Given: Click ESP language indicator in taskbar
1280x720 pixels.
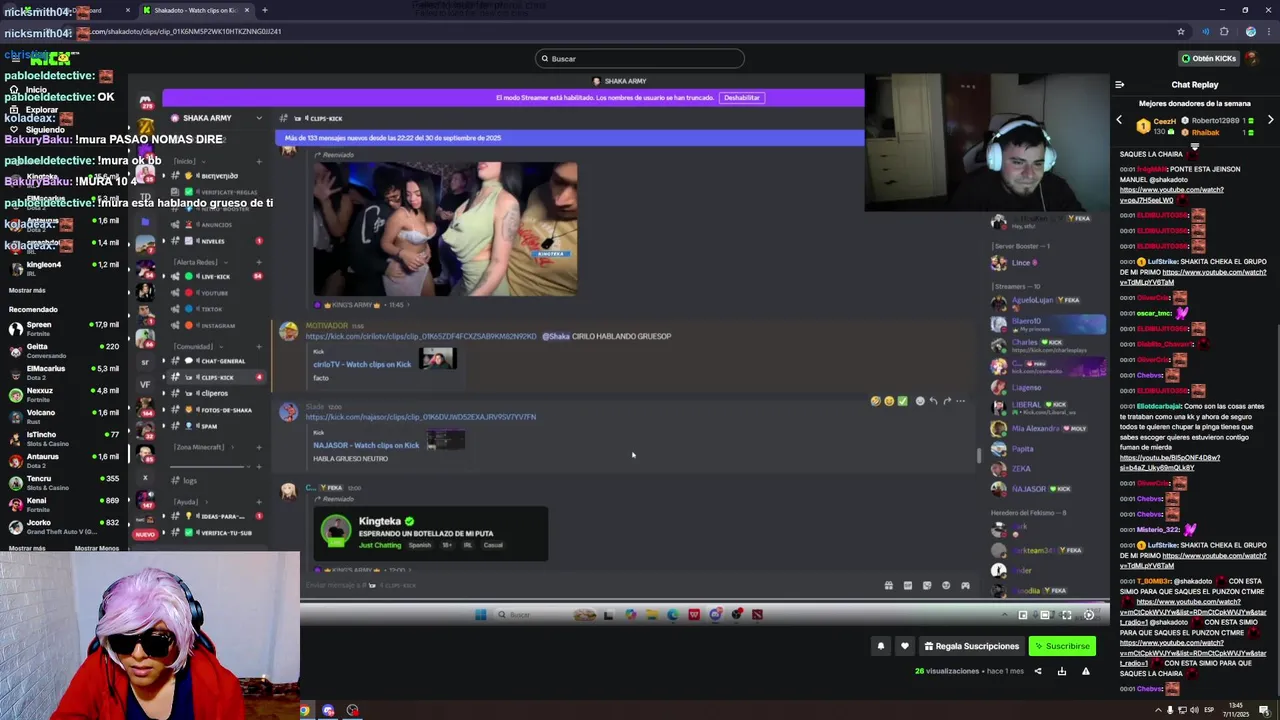Looking at the screenshot, I should coord(1208,710).
